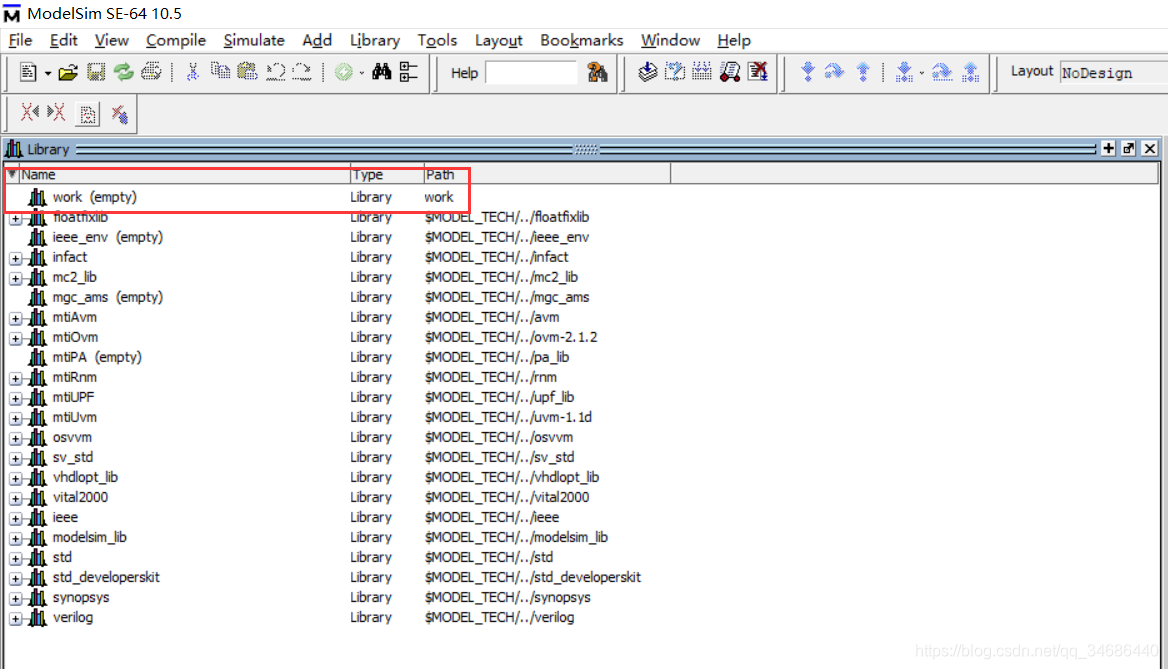Click the Print icon
Image resolution: width=1168 pixels, height=669 pixels.
[x=151, y=72]
